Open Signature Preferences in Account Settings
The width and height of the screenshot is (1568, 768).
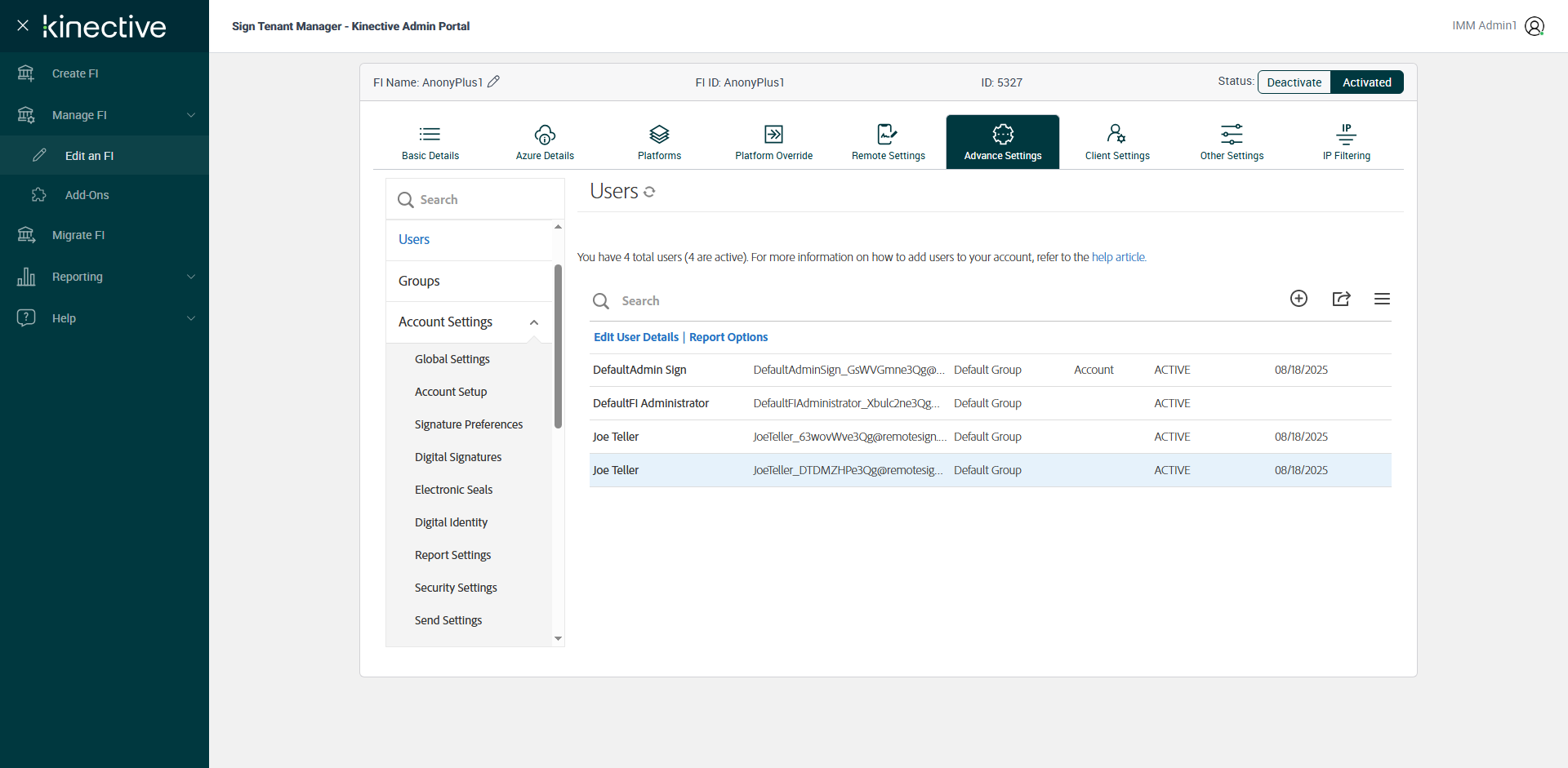coord(468,424)
